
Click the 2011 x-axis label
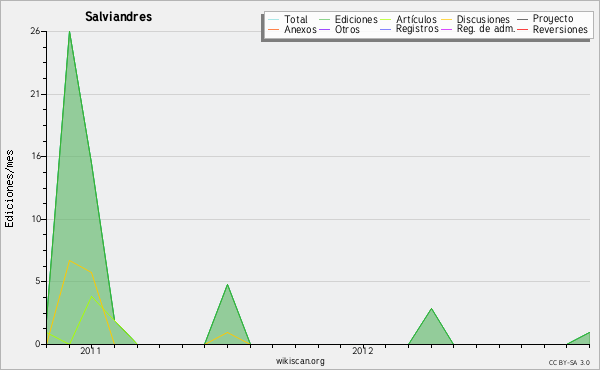click(x=91, y=351)
